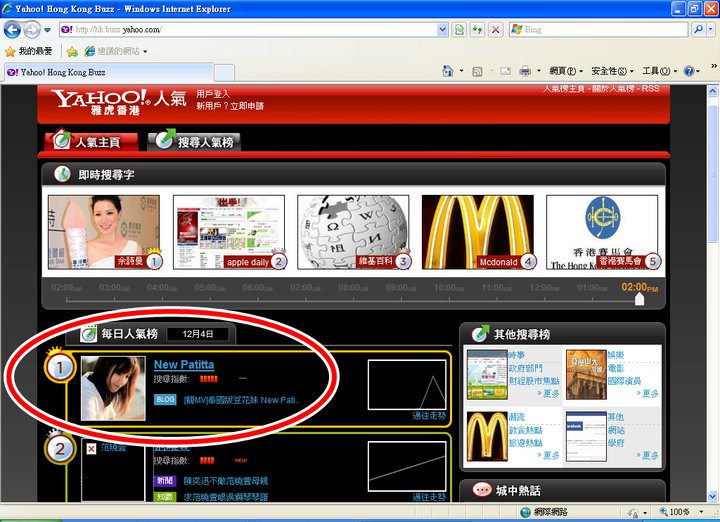
Task: Open apple daily thumbnail ranked 2
Action: (x=229, y=232)
